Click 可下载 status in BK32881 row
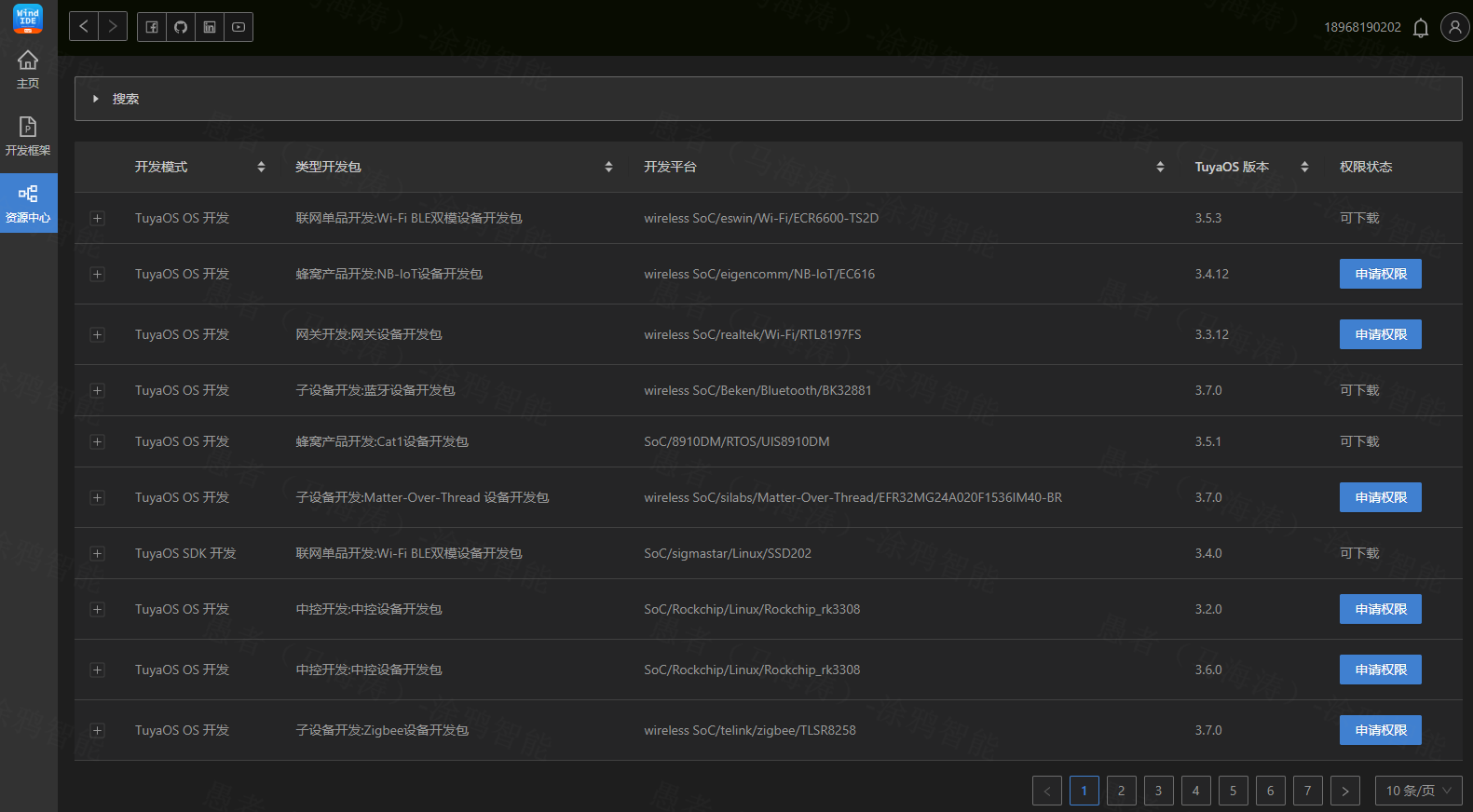The image size is (1473, 812). tap(1359, 390)
